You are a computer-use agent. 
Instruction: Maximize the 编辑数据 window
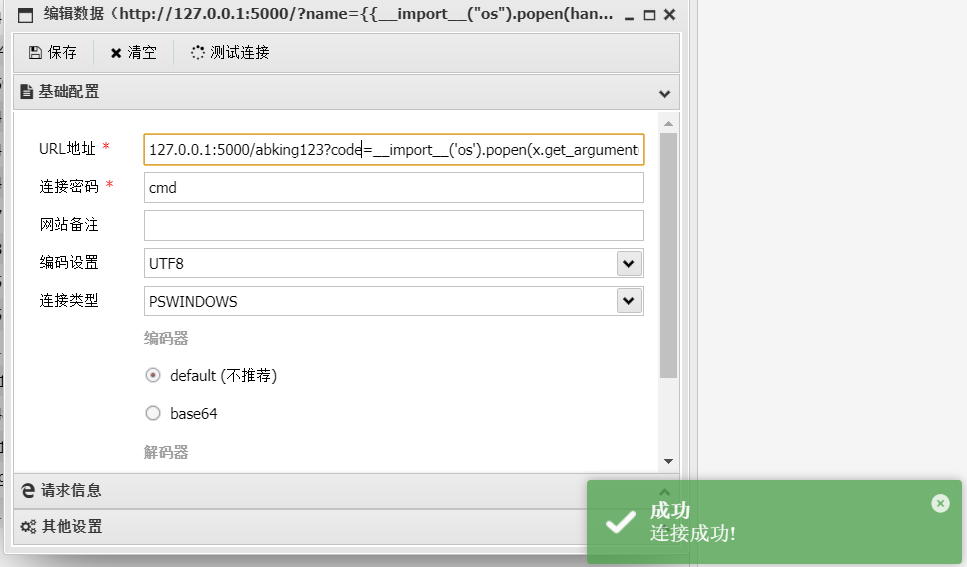pos(649,15)
